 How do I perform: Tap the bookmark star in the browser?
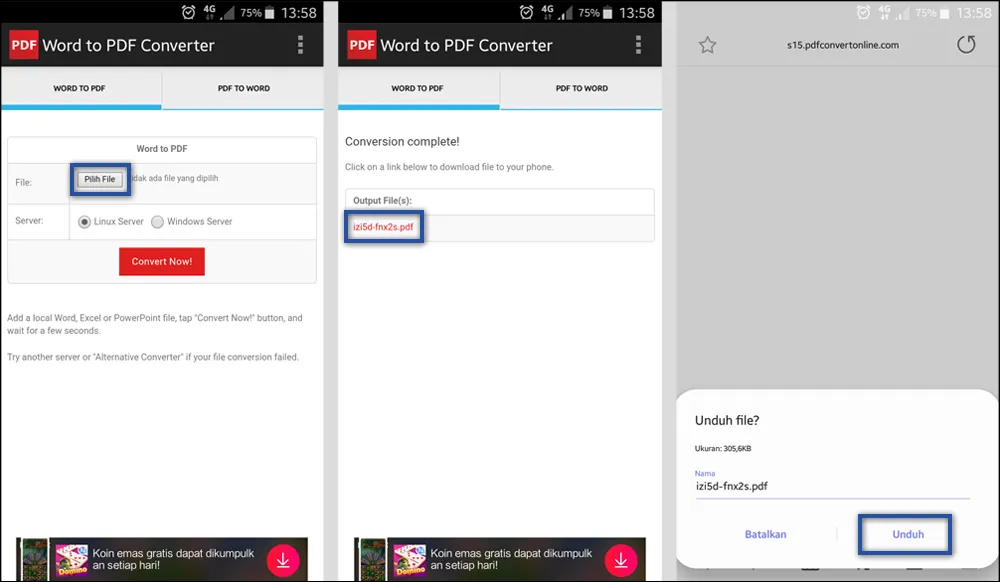708,45
